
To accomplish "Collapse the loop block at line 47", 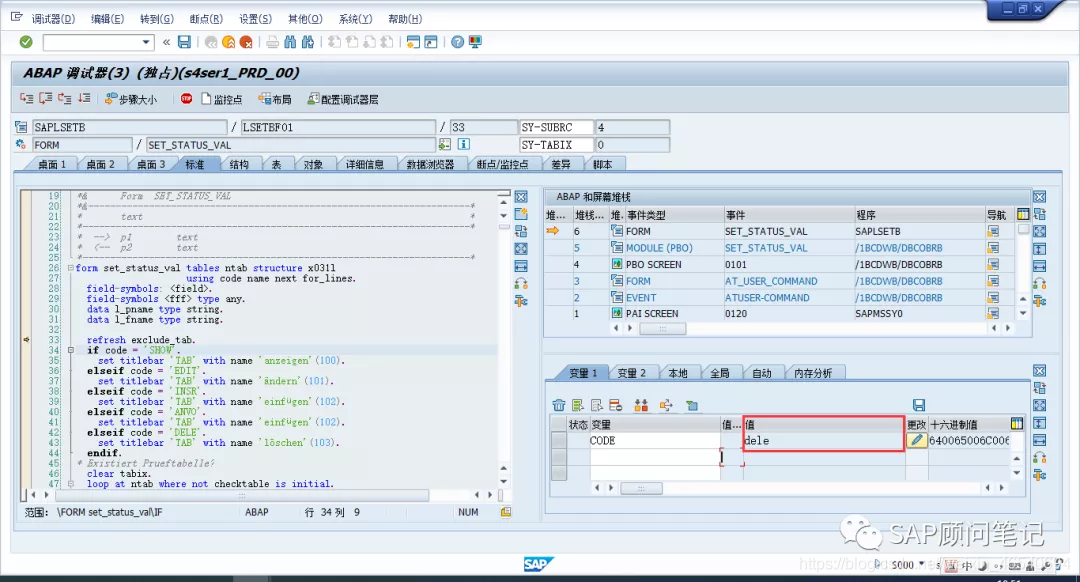I will tap(70, 484).
